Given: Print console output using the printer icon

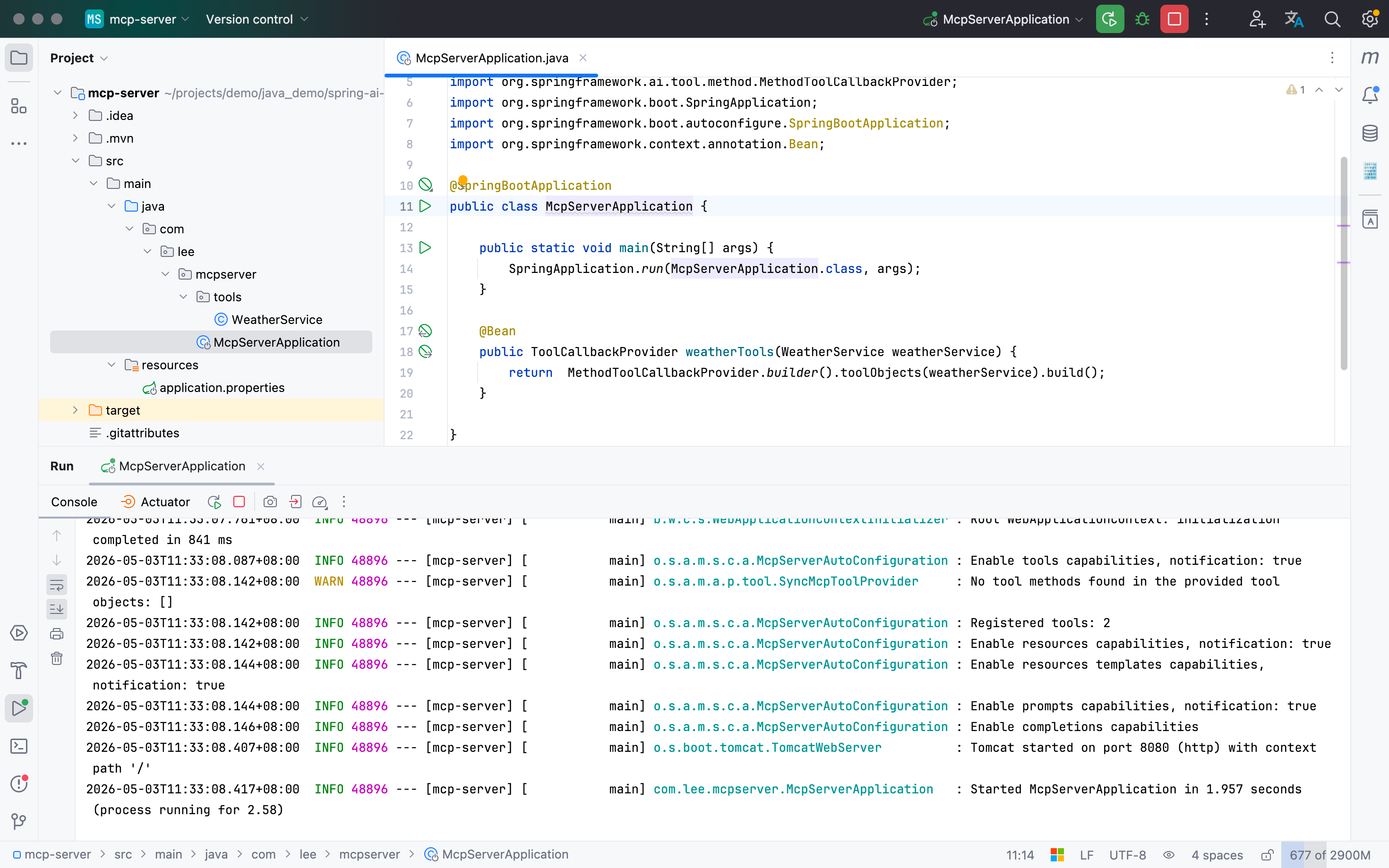Looking at the screenshot, I should [x=56, y=634].
